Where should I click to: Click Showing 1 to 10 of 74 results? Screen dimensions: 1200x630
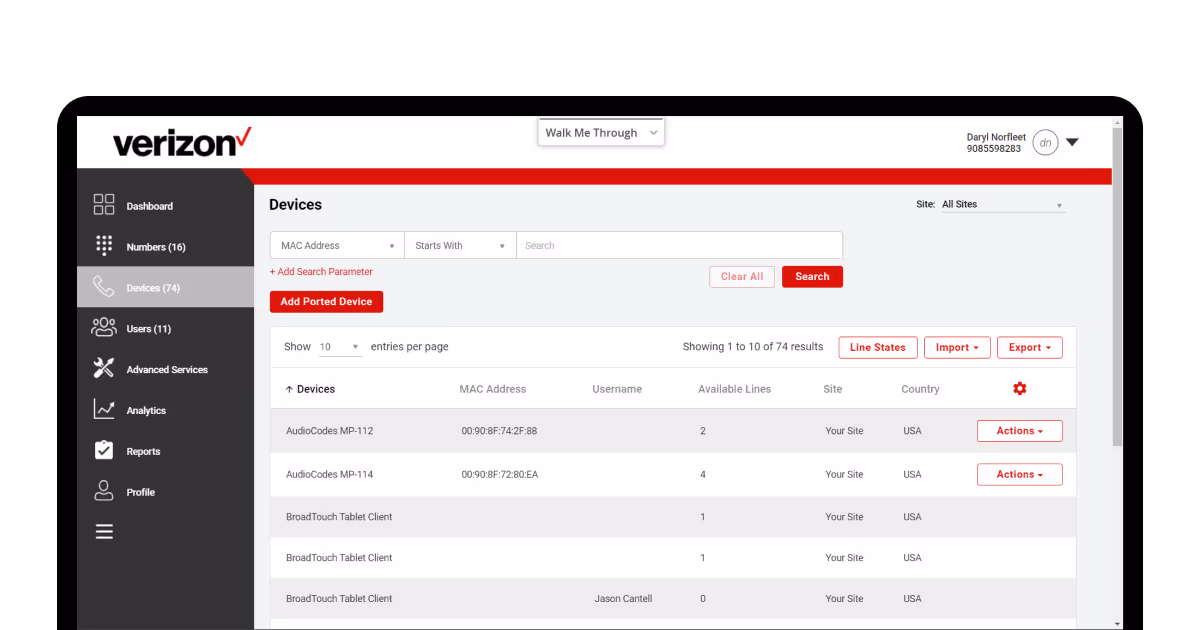pos(753,347)
